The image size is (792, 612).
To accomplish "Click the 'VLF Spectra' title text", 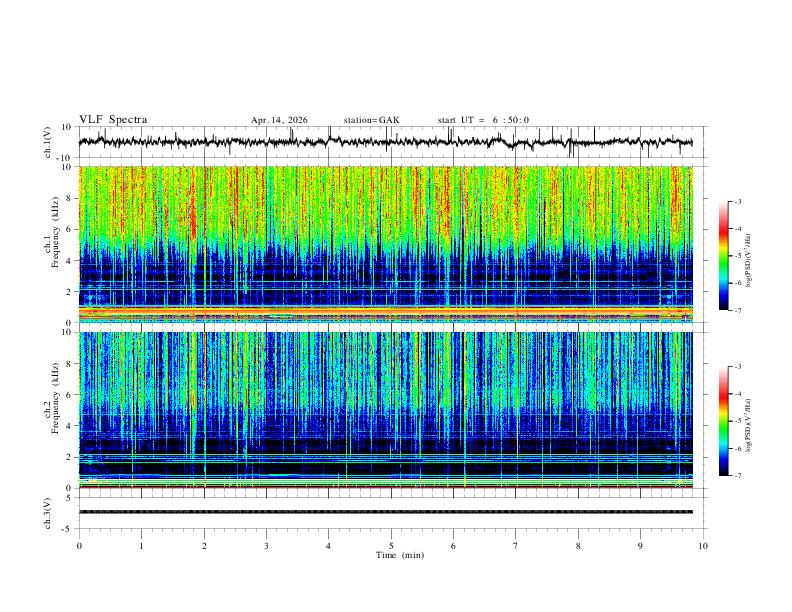I will [x=113, y=120].
